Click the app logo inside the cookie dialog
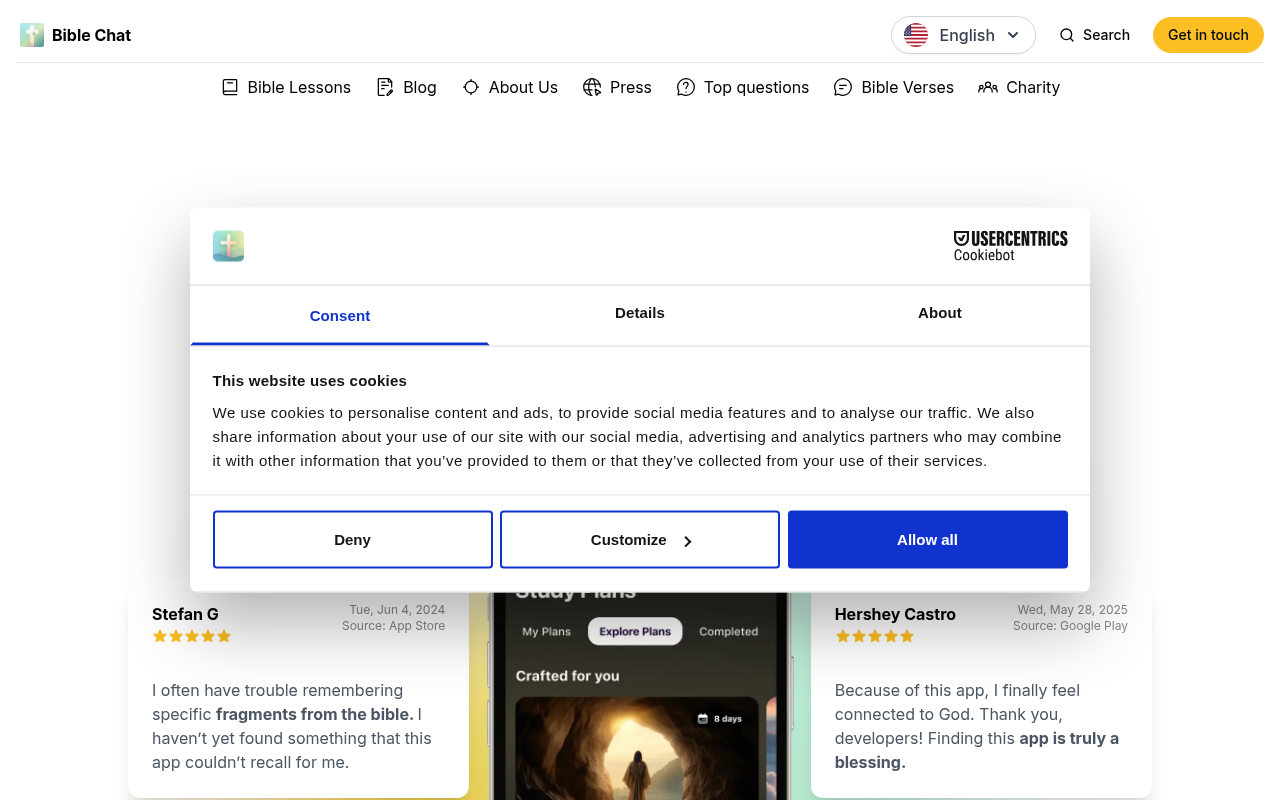This screenshot has height=800, width=1280. click(x=228, y=246)
